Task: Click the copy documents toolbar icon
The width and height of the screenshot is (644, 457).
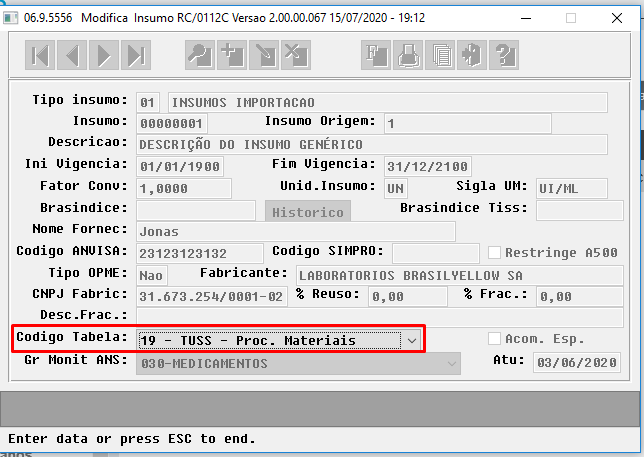Action: 440,55
